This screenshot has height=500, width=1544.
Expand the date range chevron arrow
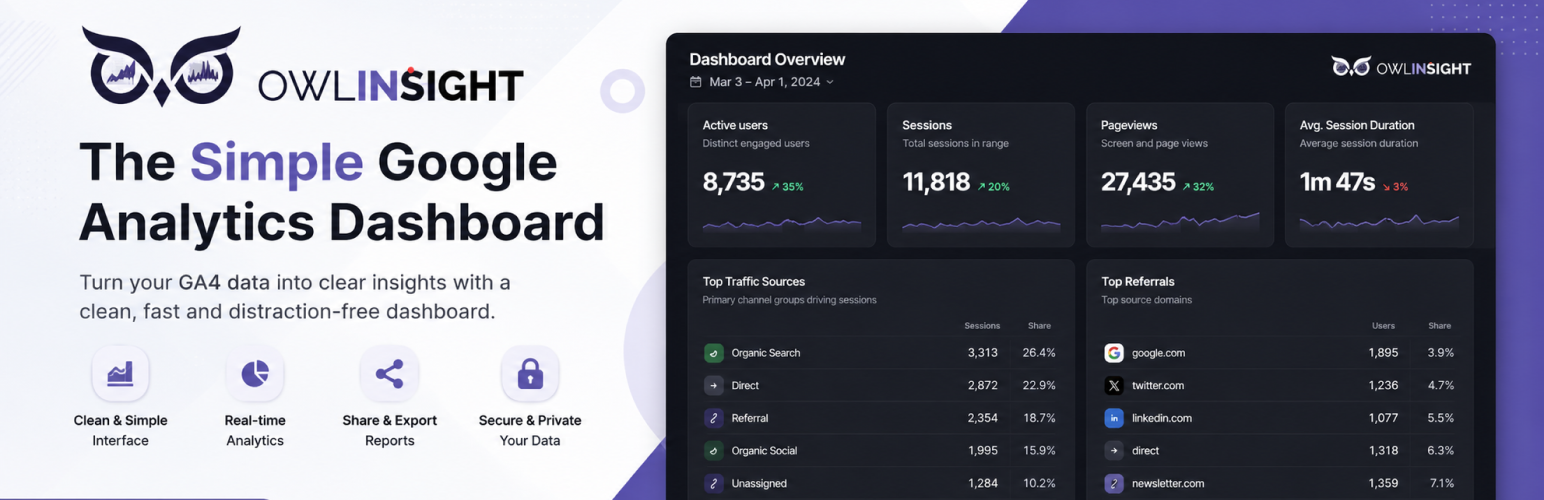pyautogui.click(x=829, y=82)
